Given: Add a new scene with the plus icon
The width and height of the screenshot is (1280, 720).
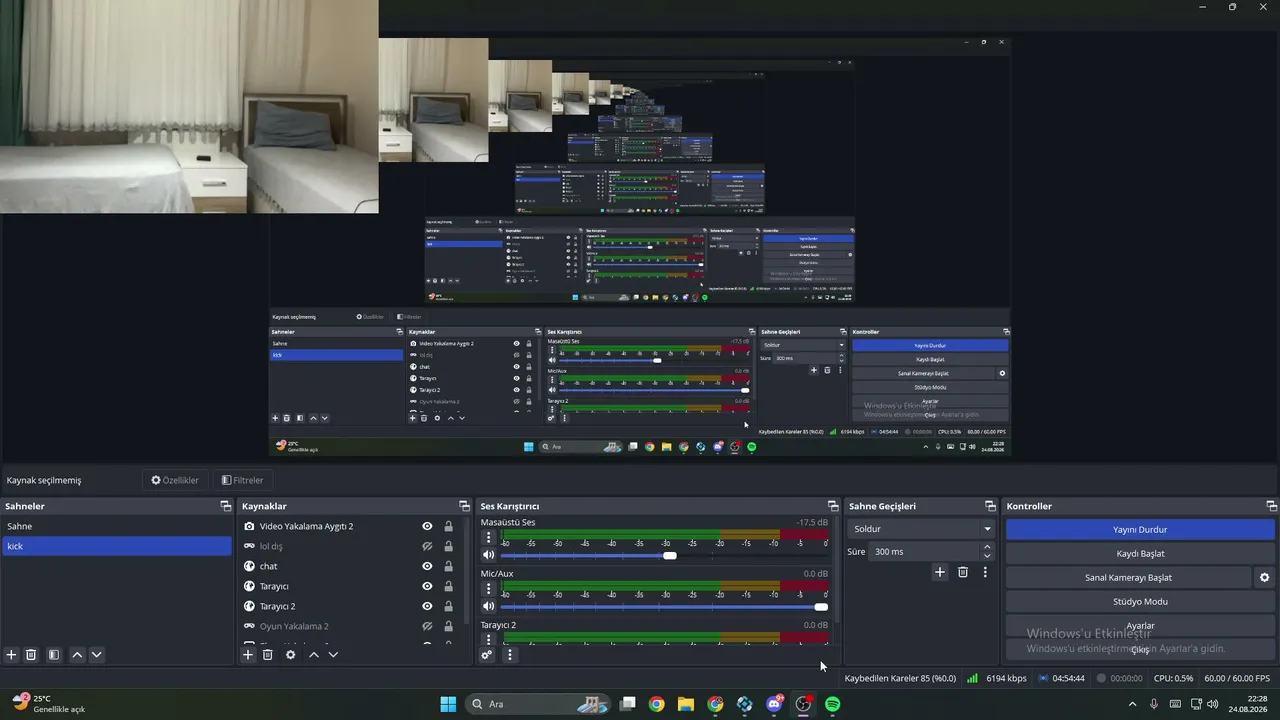Looking at the screenshot, I should [x=12, y=655].
